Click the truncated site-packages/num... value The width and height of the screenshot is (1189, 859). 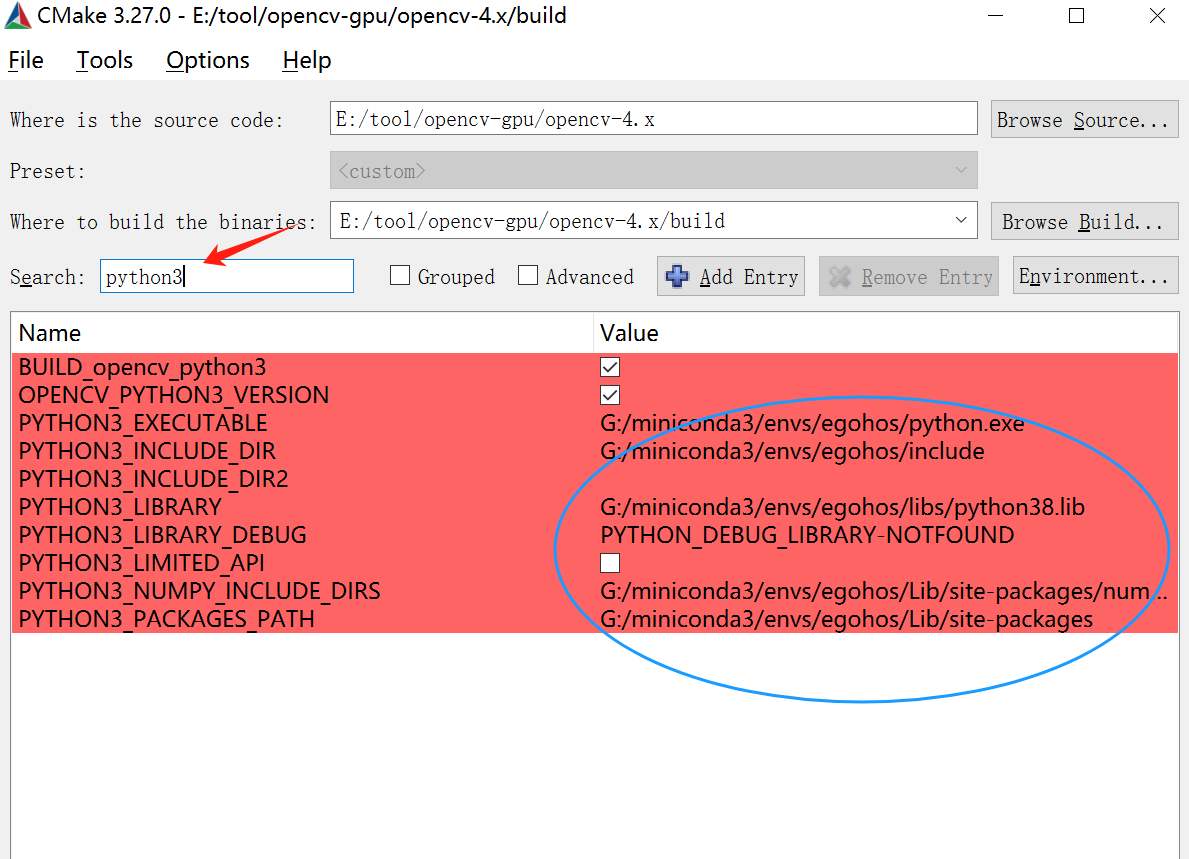click(x=884, y=591)
